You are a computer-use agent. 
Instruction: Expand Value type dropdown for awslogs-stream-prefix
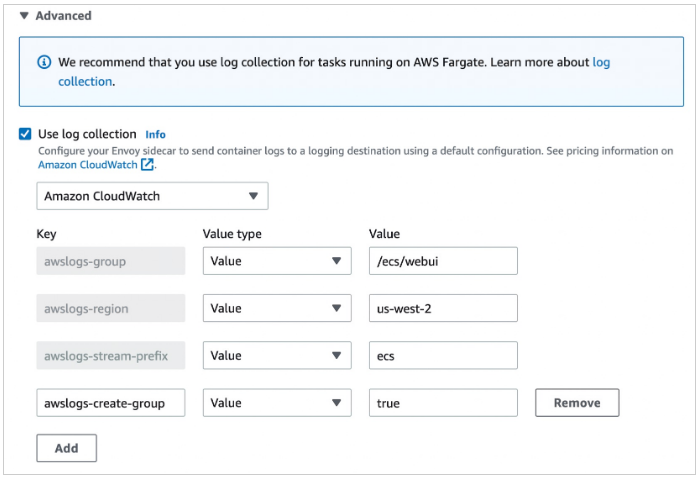pyautogui.click(x=277, y=355)
